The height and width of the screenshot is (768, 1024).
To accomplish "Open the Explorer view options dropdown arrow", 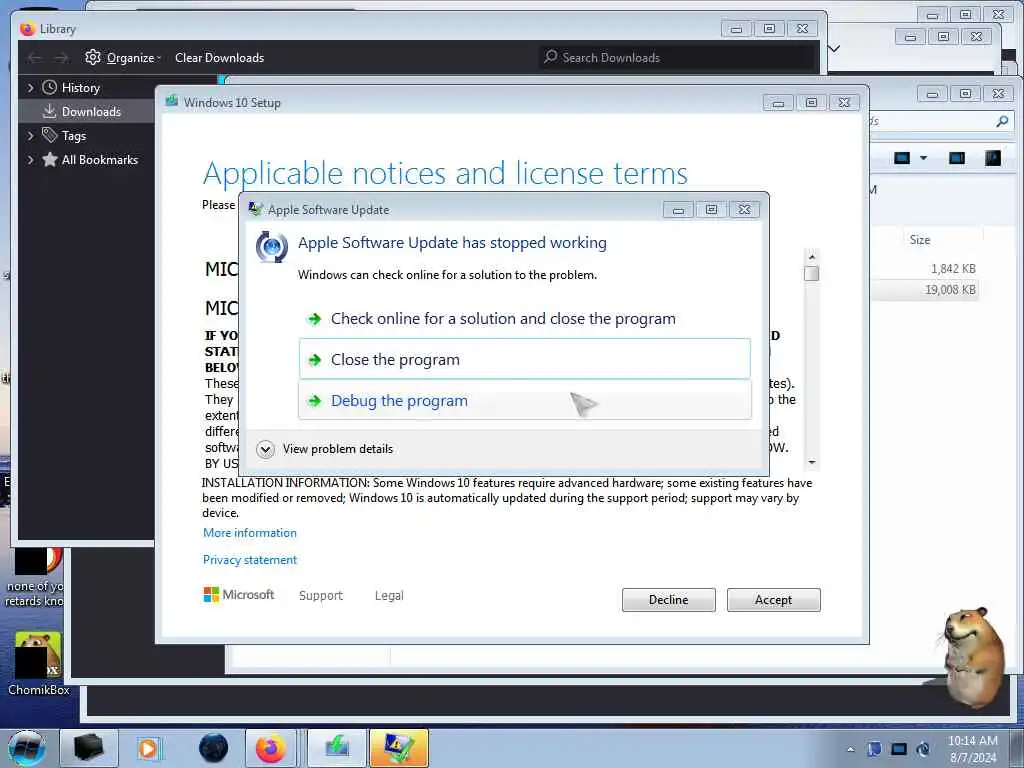I will [923, 158].
